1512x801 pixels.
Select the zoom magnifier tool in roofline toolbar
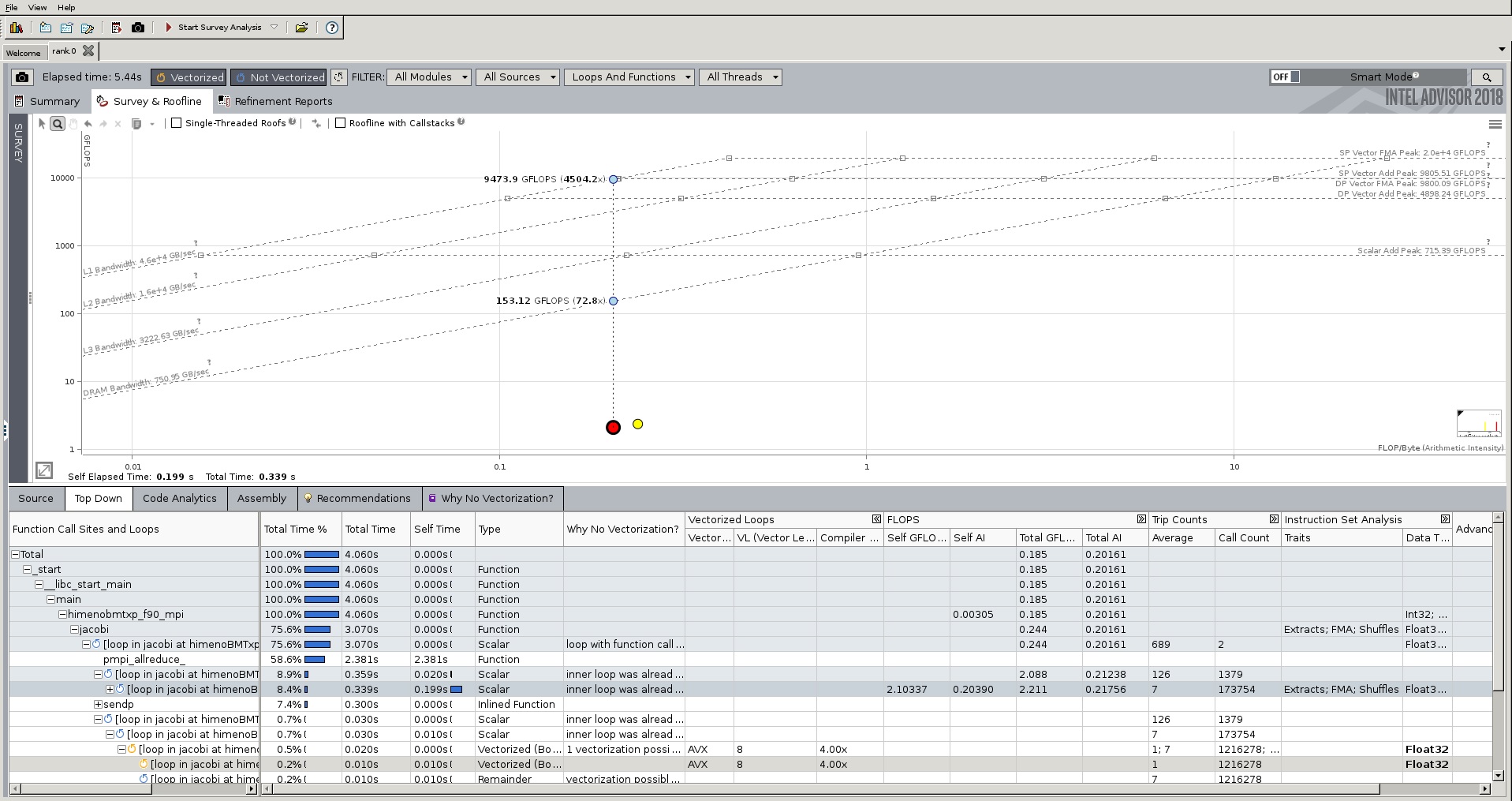click(58, 124)
